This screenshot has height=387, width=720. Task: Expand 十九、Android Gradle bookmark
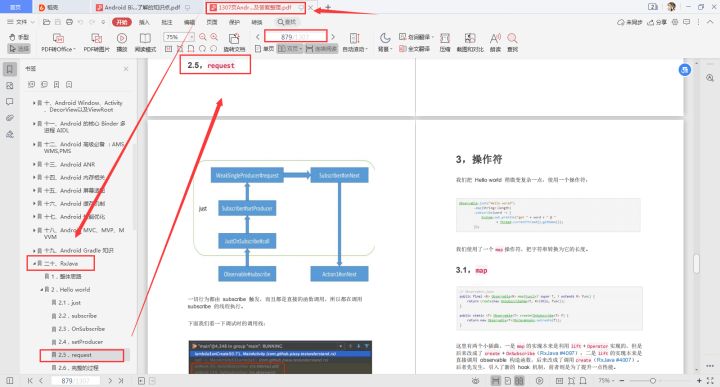(34, 251)
